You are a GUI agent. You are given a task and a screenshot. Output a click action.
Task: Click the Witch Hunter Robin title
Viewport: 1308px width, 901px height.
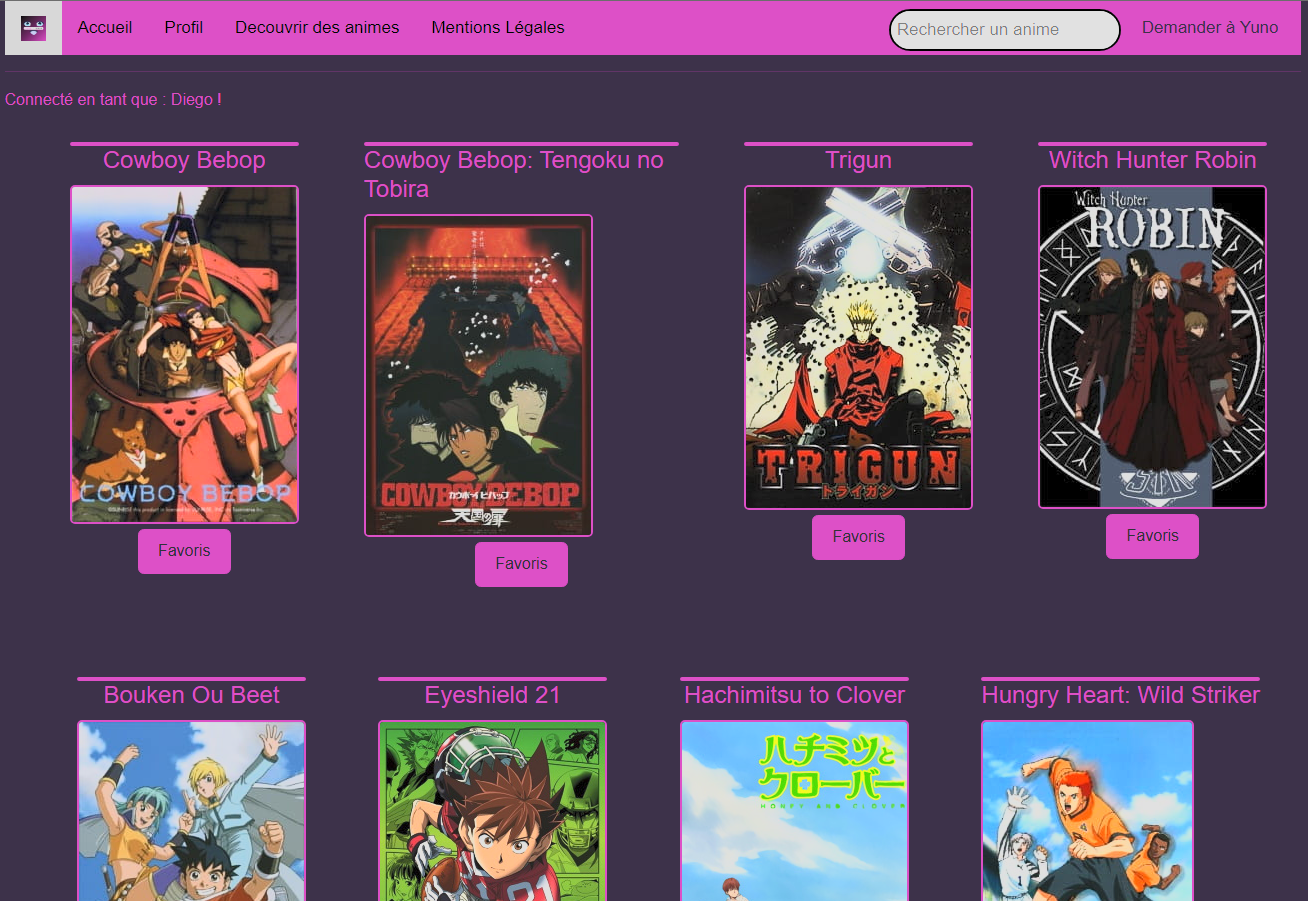pos(1152,160)
